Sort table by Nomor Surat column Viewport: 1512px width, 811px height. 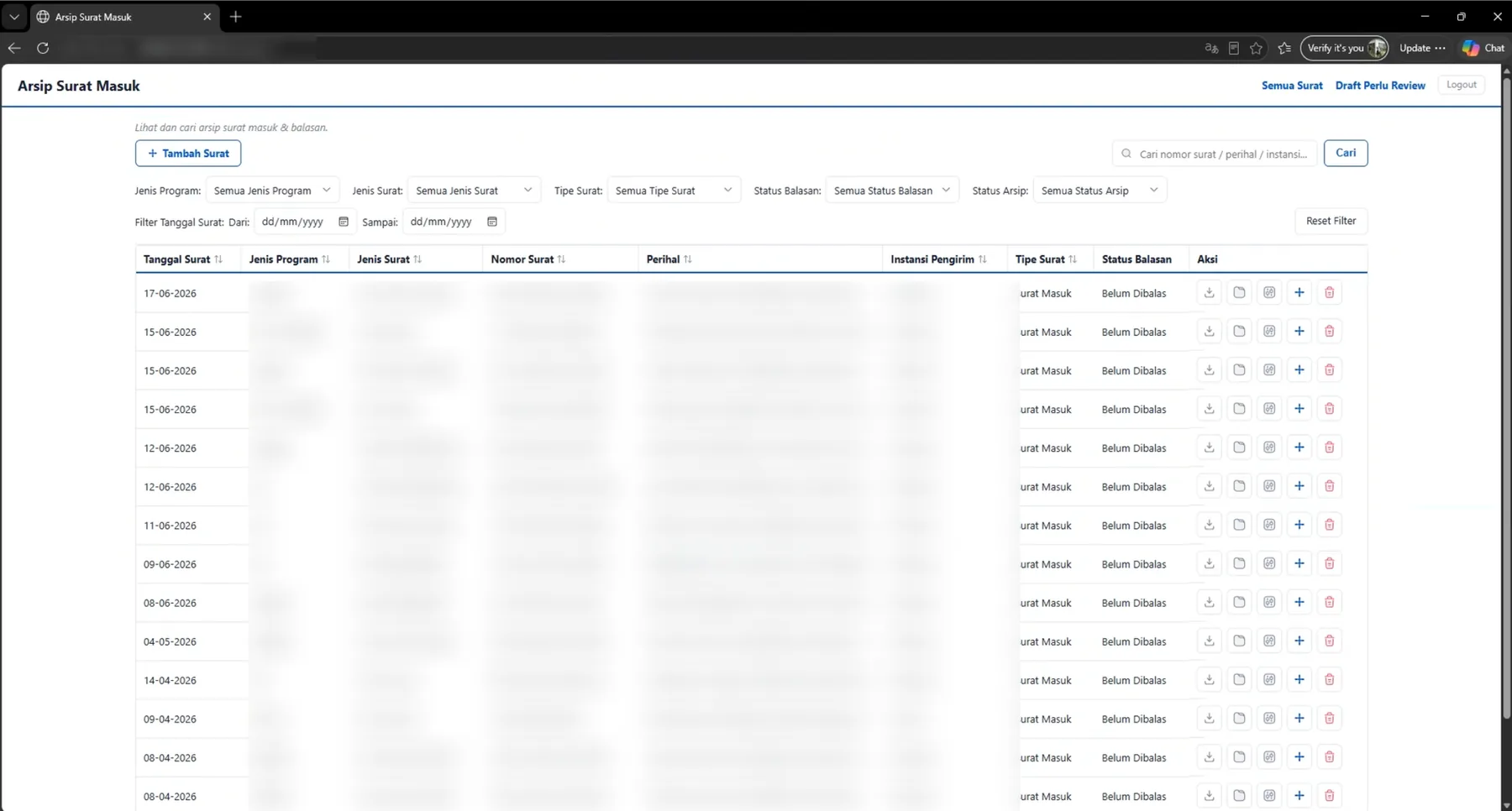click(561, 259)
